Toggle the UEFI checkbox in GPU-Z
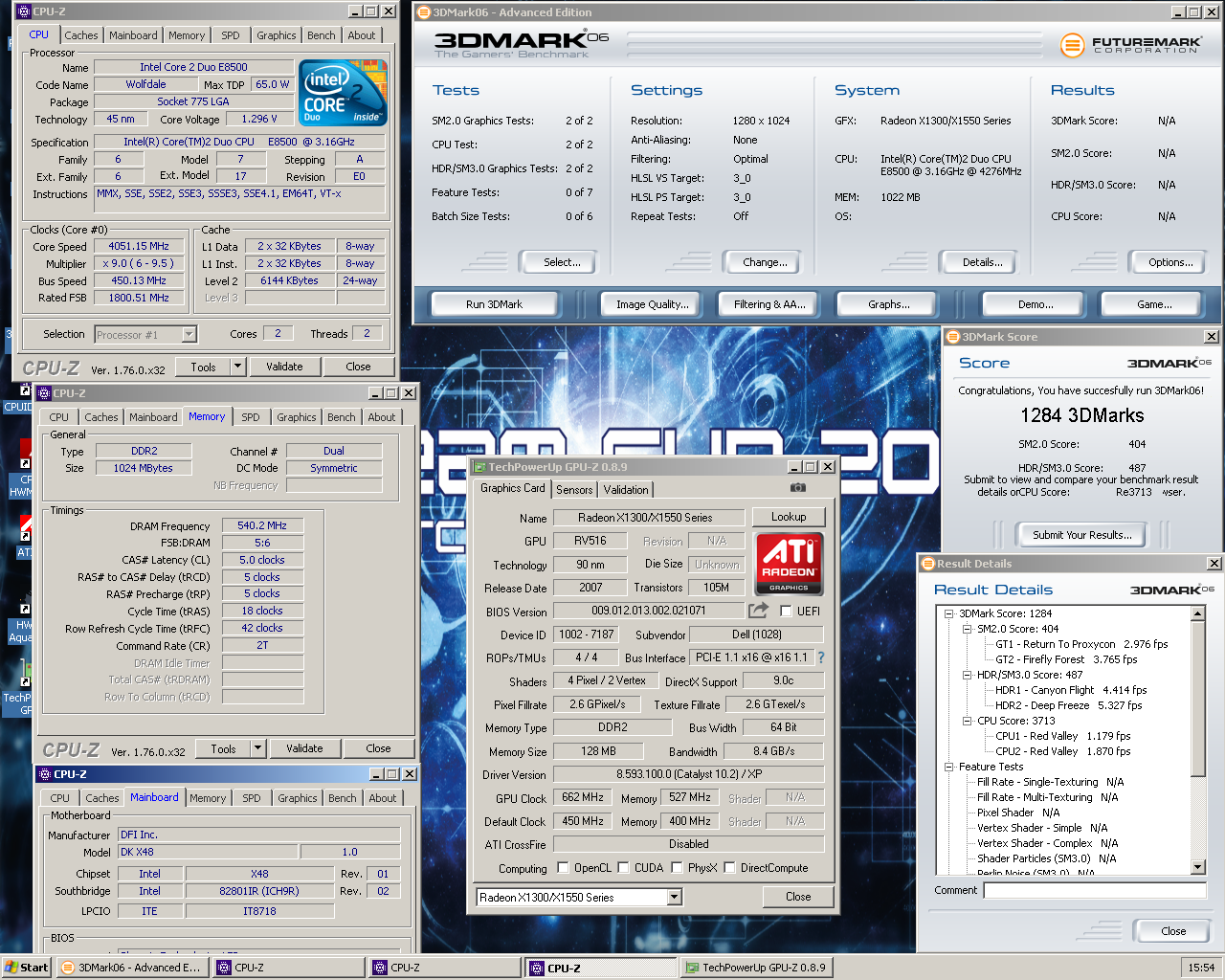This screenshot has height=980, width=1225. [786, 611]
